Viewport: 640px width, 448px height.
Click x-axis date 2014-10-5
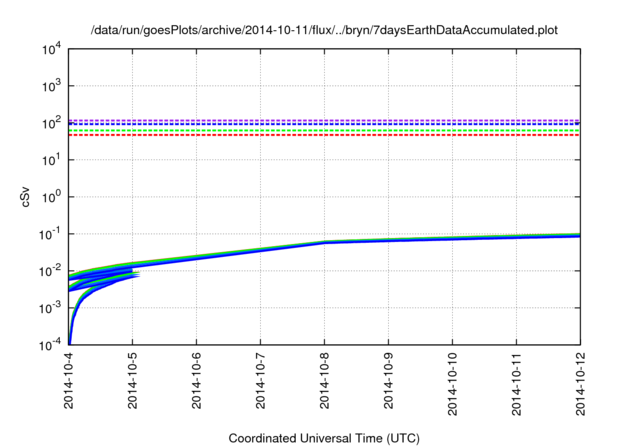tap(133, 380)
